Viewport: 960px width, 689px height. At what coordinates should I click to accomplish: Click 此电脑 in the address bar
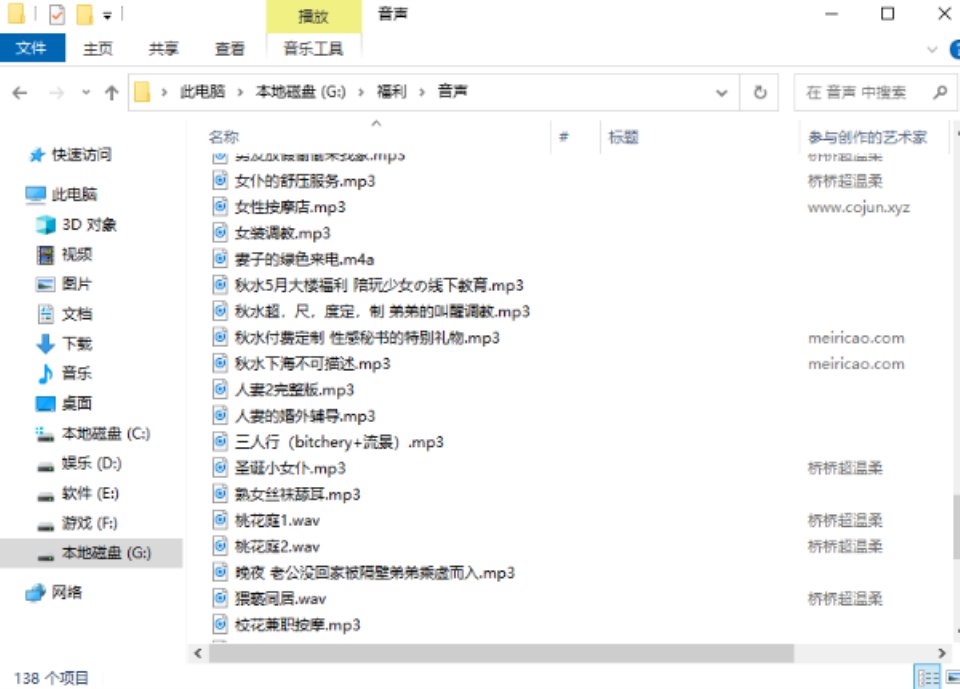(x=202, y=92)
